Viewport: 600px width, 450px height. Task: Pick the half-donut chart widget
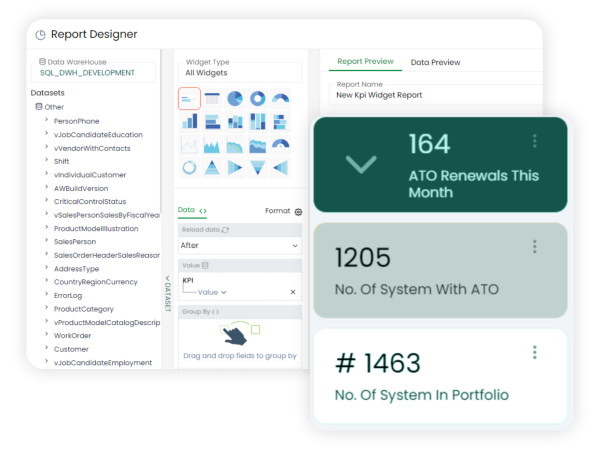coord(280,99)
